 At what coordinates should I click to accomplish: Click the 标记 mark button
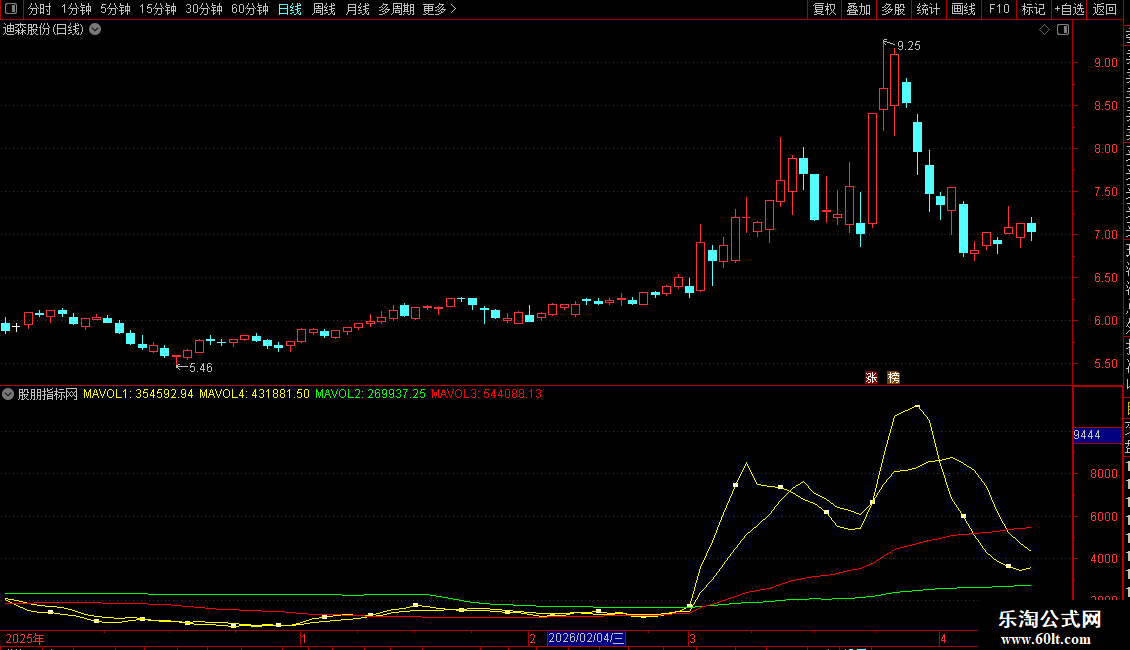coord(1033,9)
